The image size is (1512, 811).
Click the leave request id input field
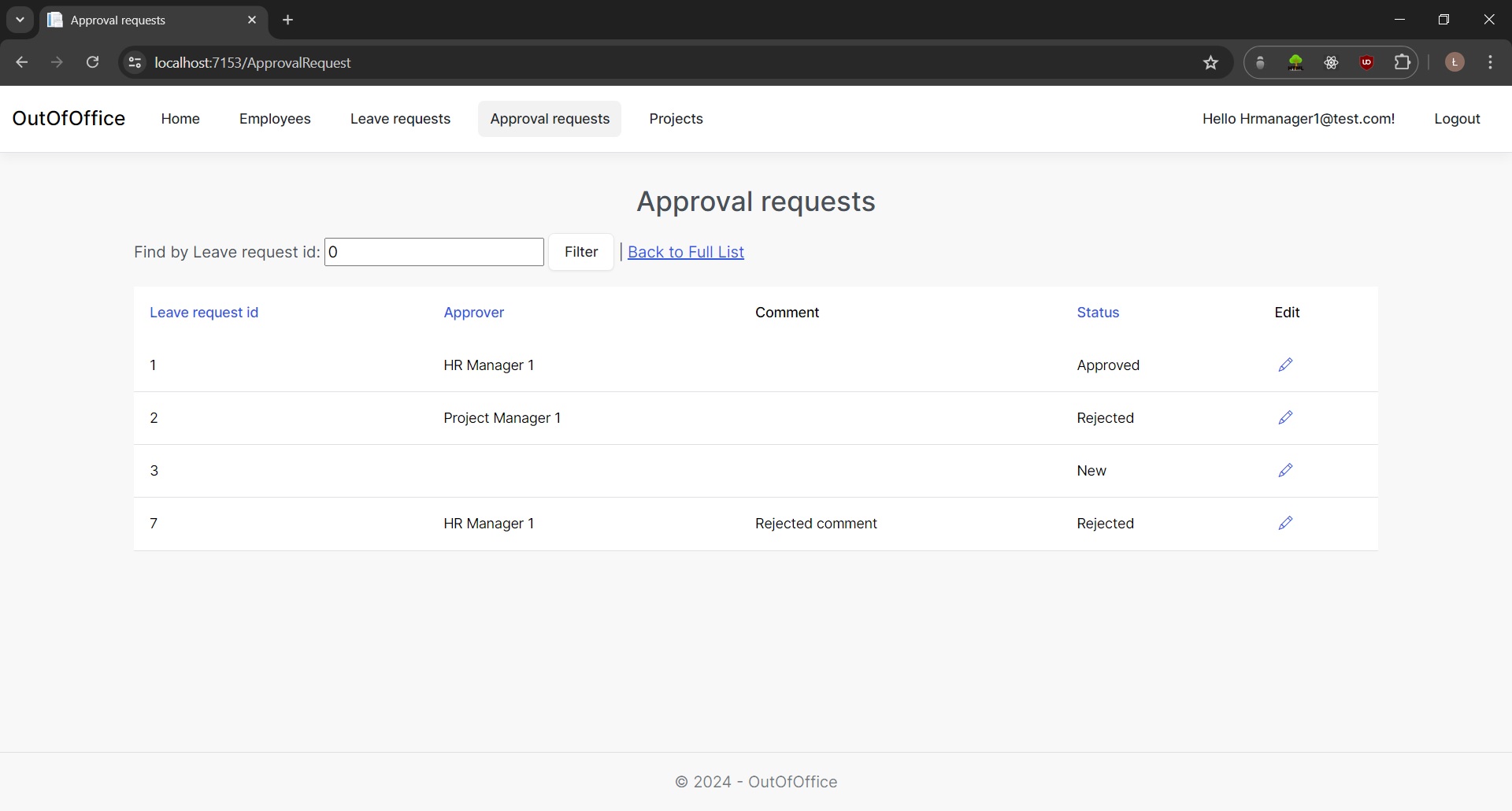434,252
